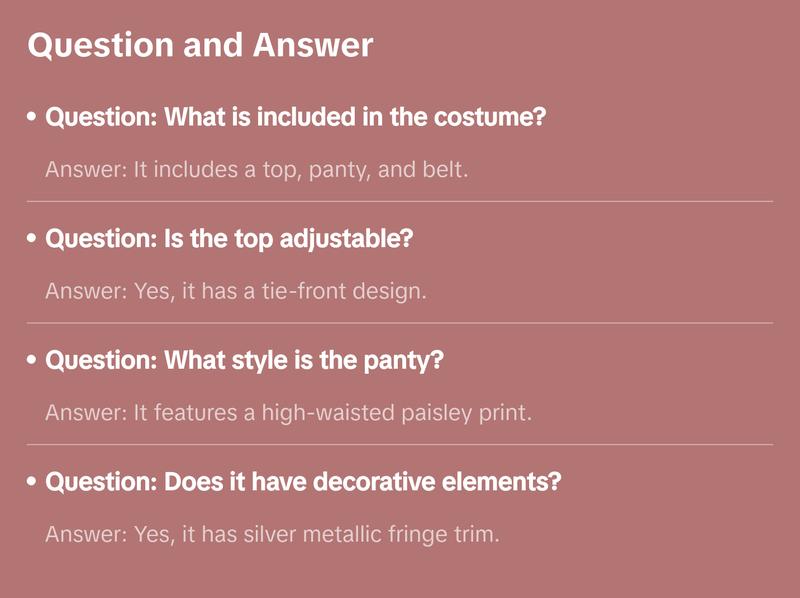Expand the "What style is the panty?" question

coord(244,360)
